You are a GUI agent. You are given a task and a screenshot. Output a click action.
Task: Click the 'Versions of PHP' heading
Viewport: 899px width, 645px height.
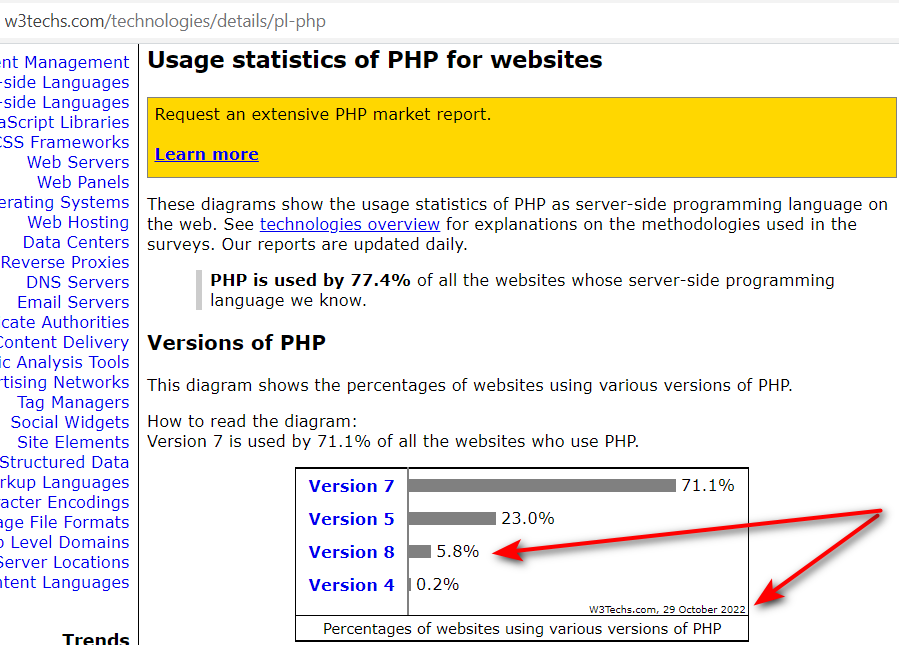tap(237, 343)
